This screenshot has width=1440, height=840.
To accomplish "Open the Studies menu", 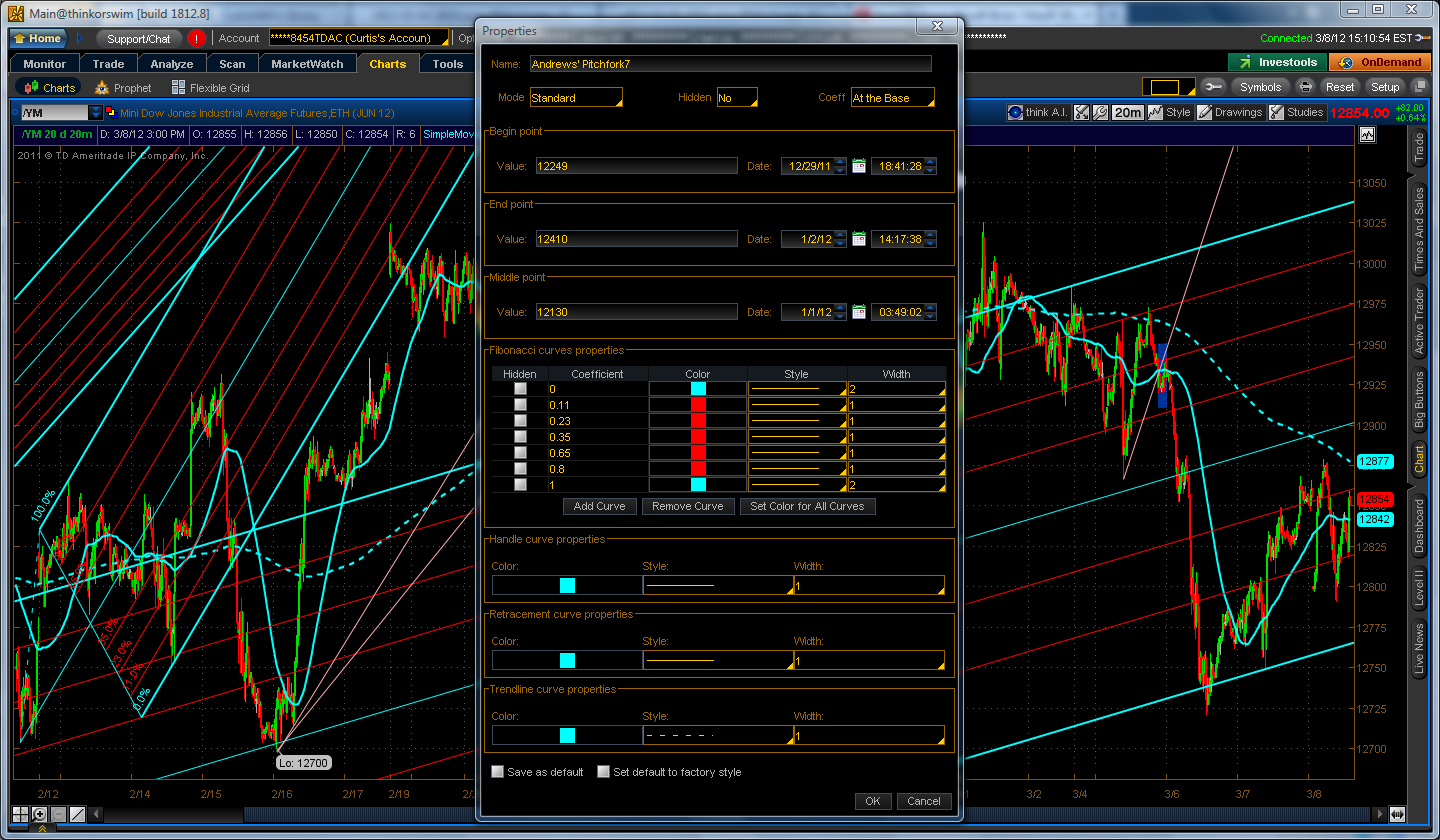I will point(1296,113).
